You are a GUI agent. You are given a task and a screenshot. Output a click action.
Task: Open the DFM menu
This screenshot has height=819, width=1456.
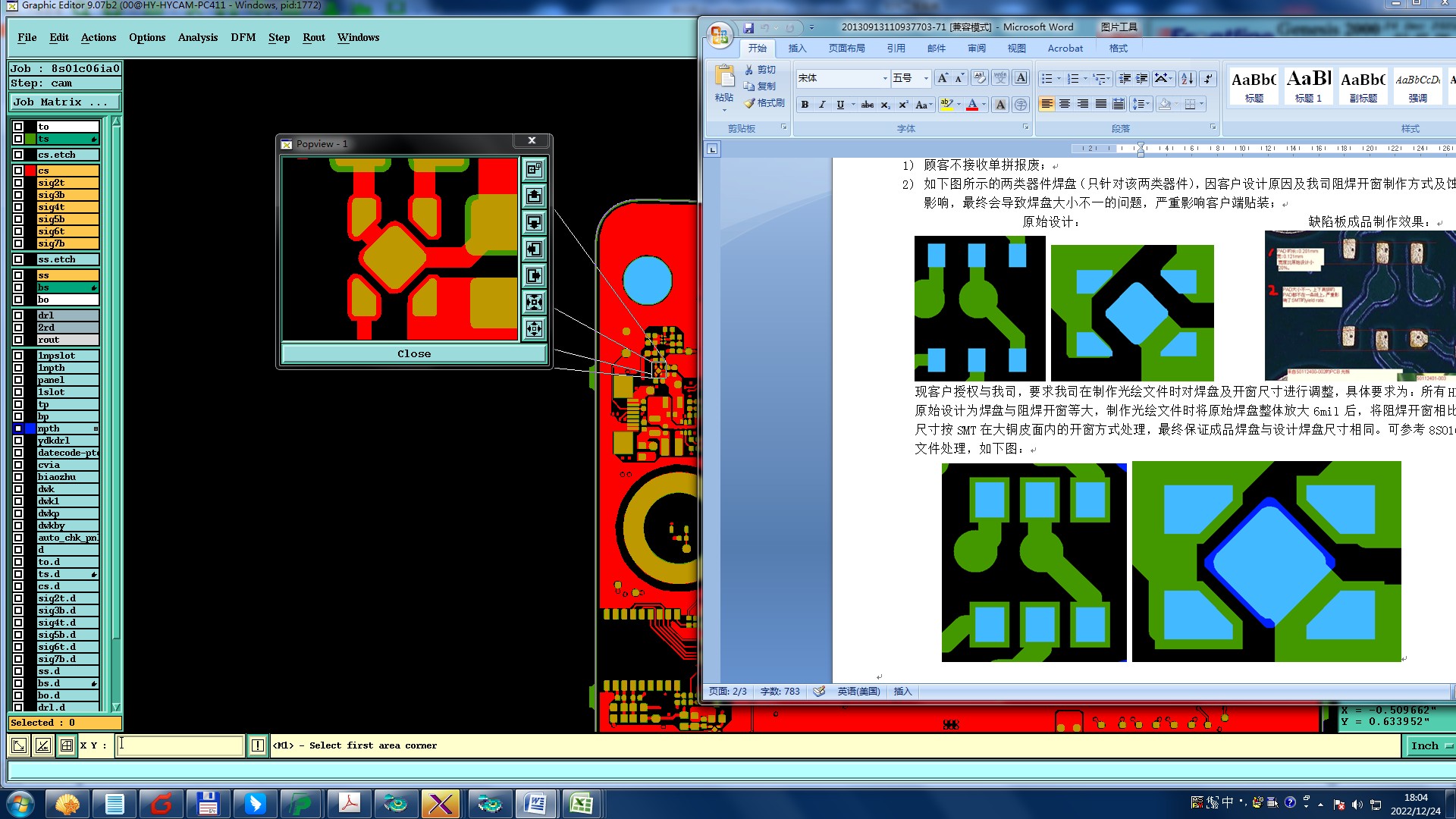[243, 37]
